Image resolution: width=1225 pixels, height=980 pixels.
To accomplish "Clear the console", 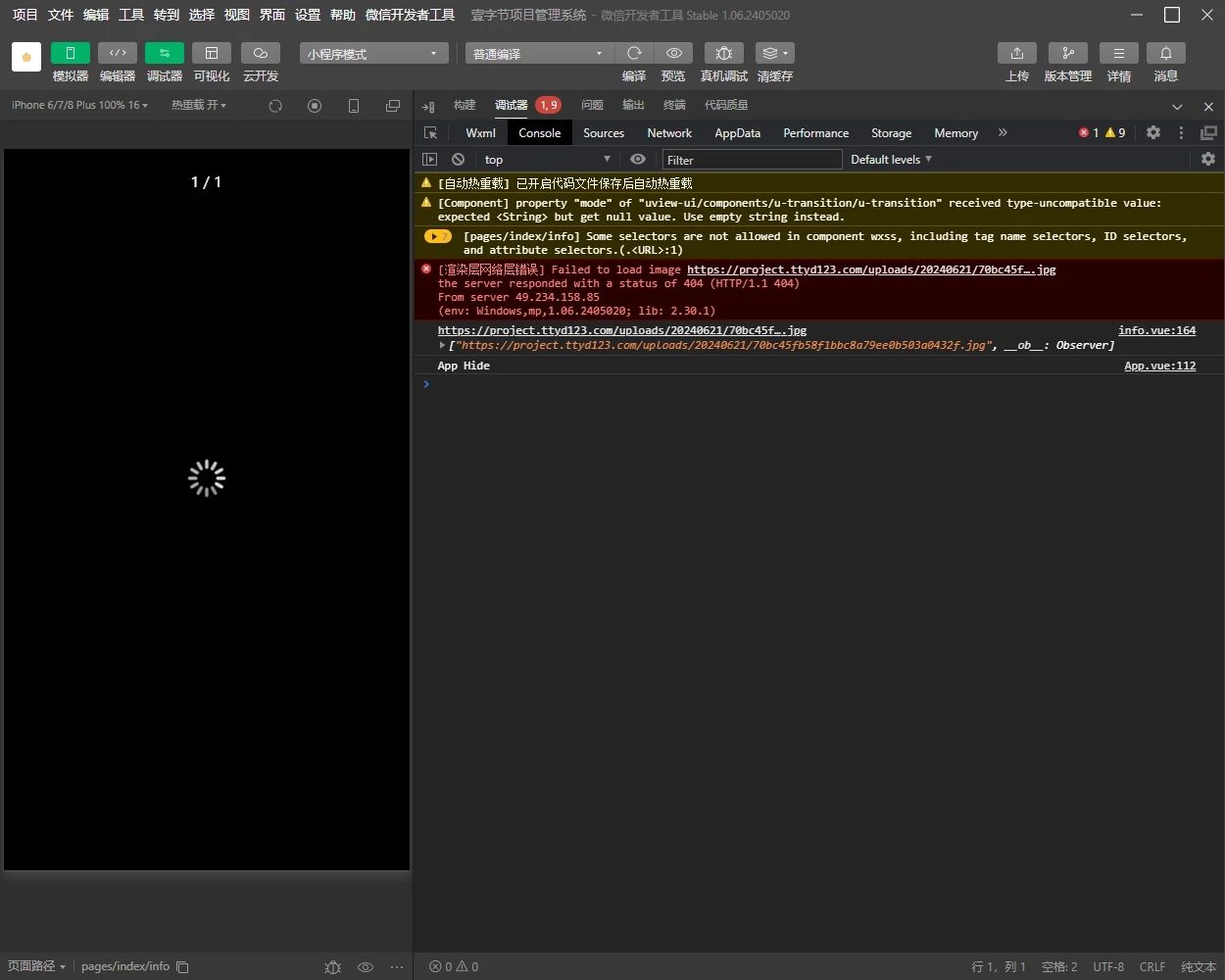I will (458, 159).
